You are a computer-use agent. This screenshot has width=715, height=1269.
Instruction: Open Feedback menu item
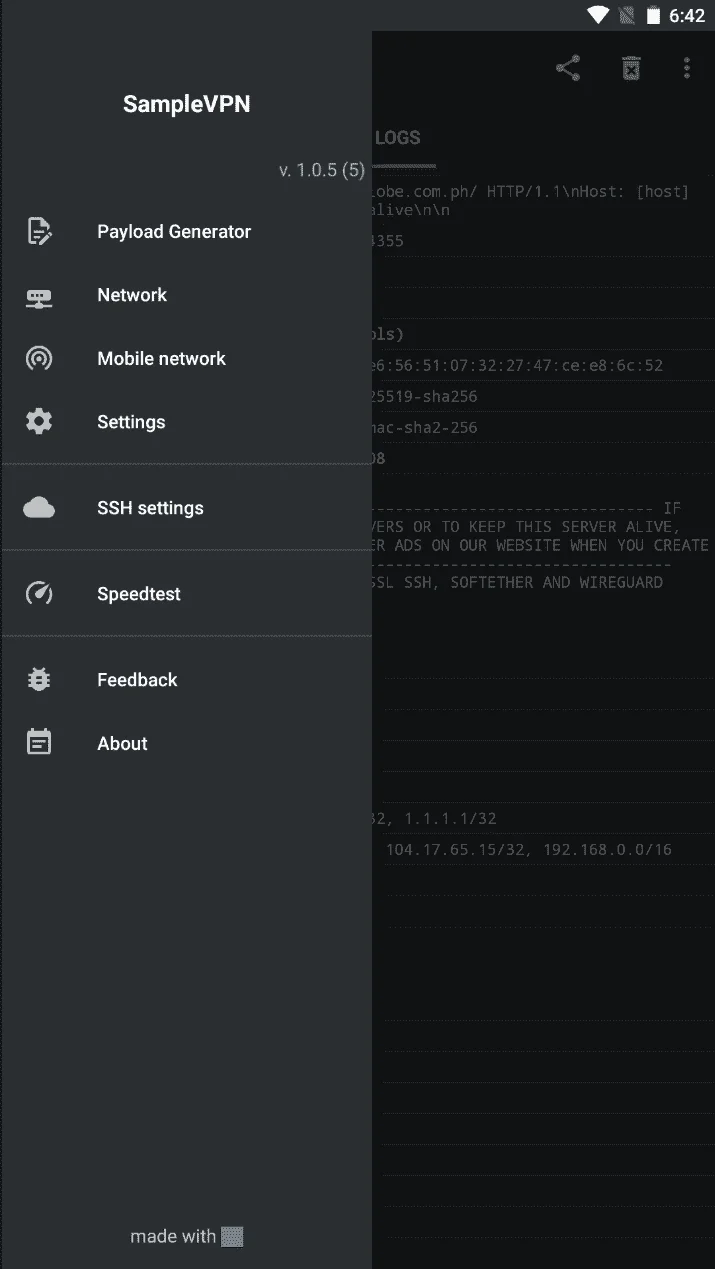pos(186,680)
